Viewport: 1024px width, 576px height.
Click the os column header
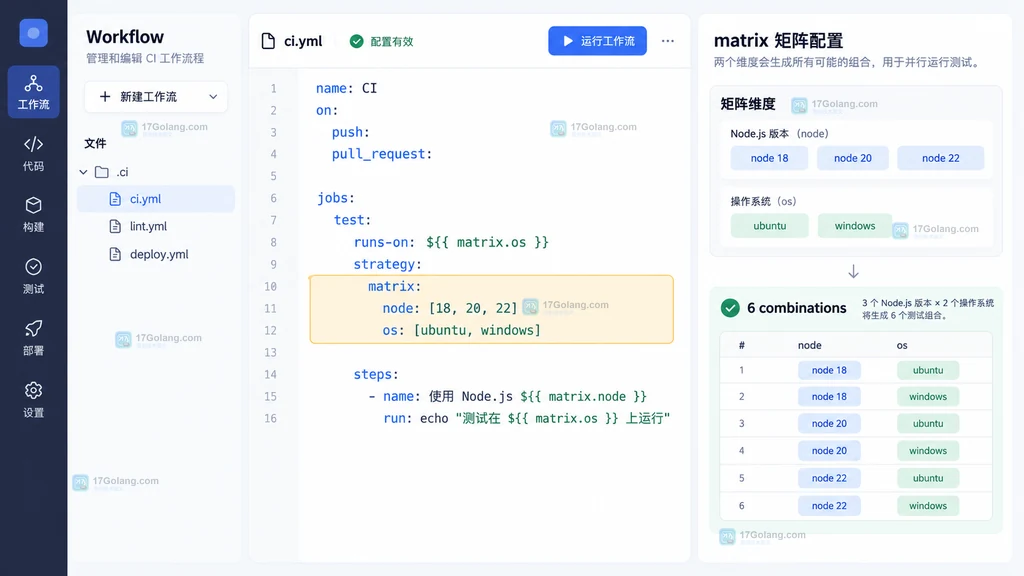coord(901,345)
